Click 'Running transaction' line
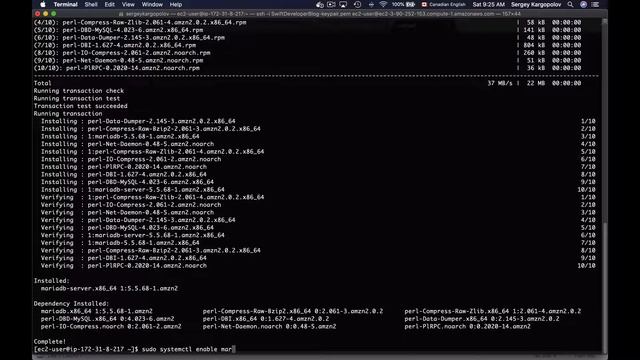 [68, 114]
